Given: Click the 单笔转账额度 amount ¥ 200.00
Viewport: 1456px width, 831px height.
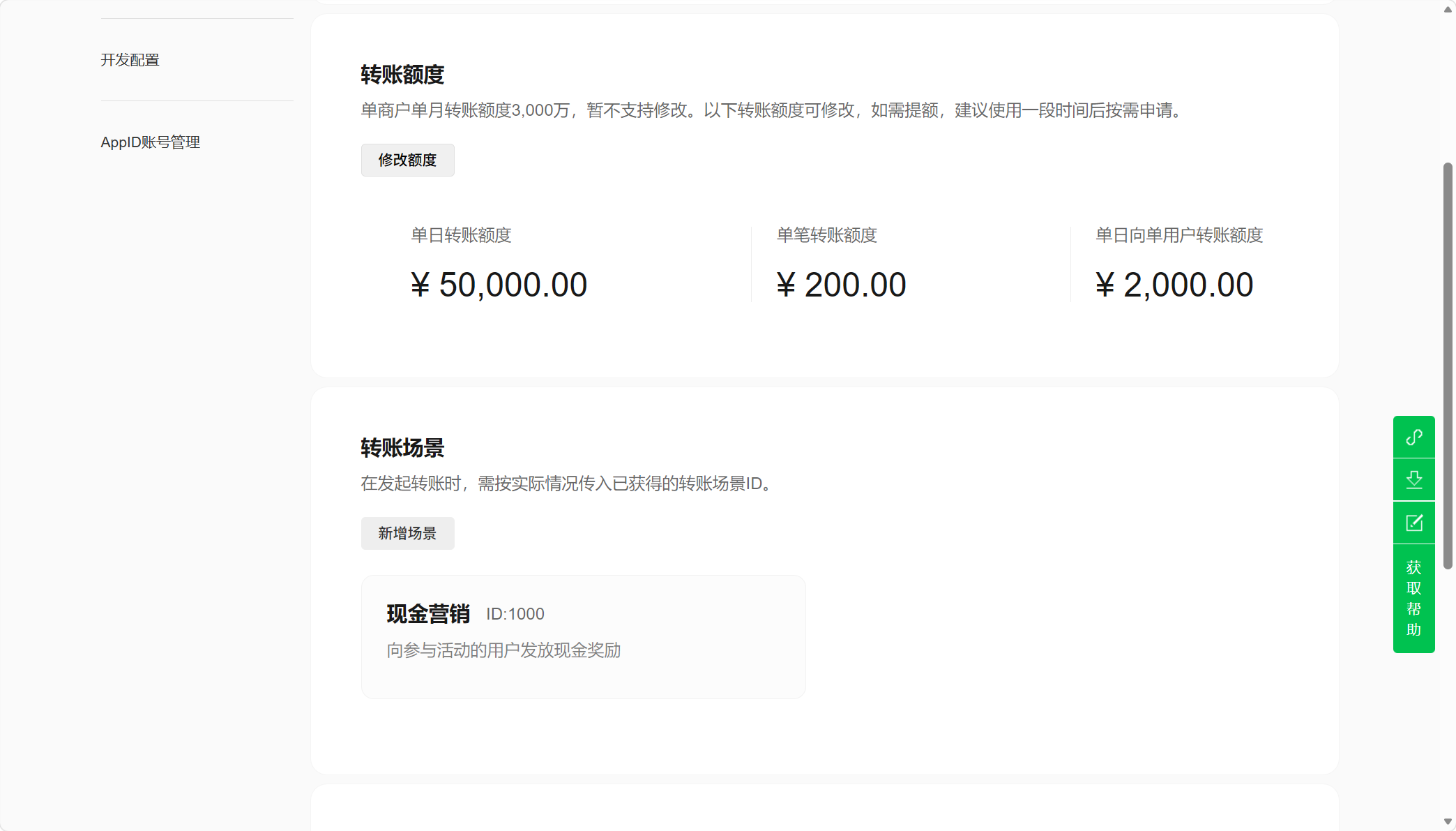Looking at the screenshot, I should [x=841, y=285].
